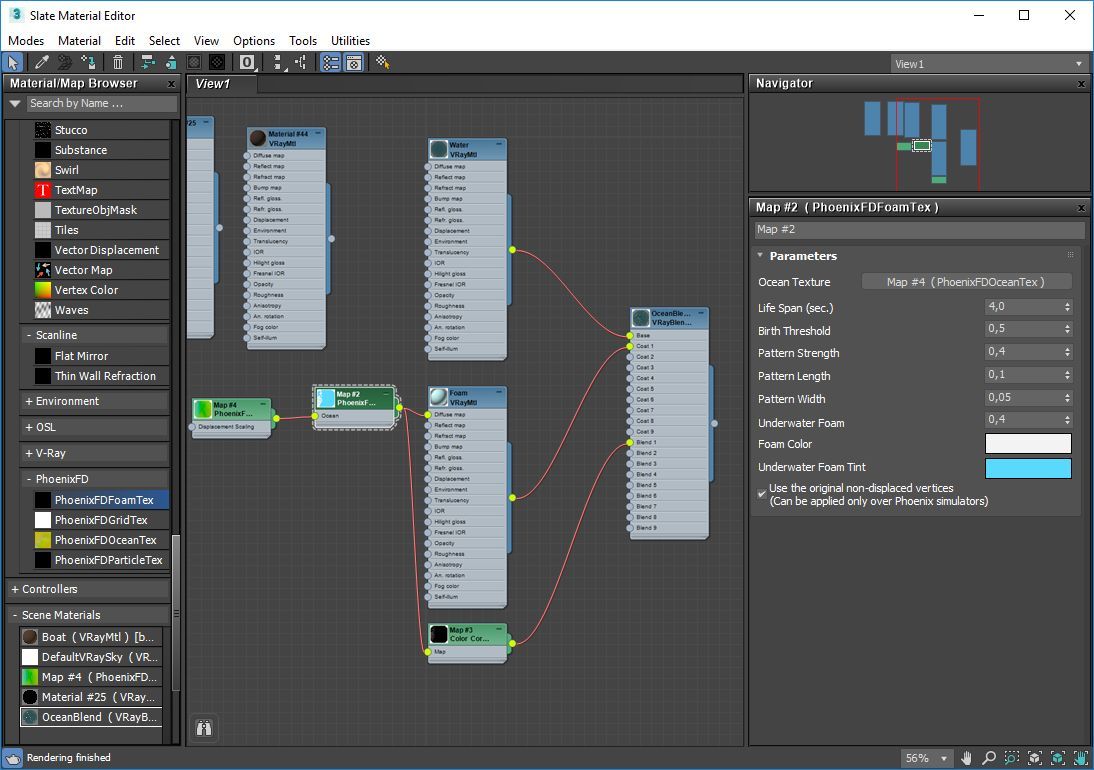
Task: Uncheck Use the original non-displaced vertices
Action: pyautogui.click(x=762, y=494)
